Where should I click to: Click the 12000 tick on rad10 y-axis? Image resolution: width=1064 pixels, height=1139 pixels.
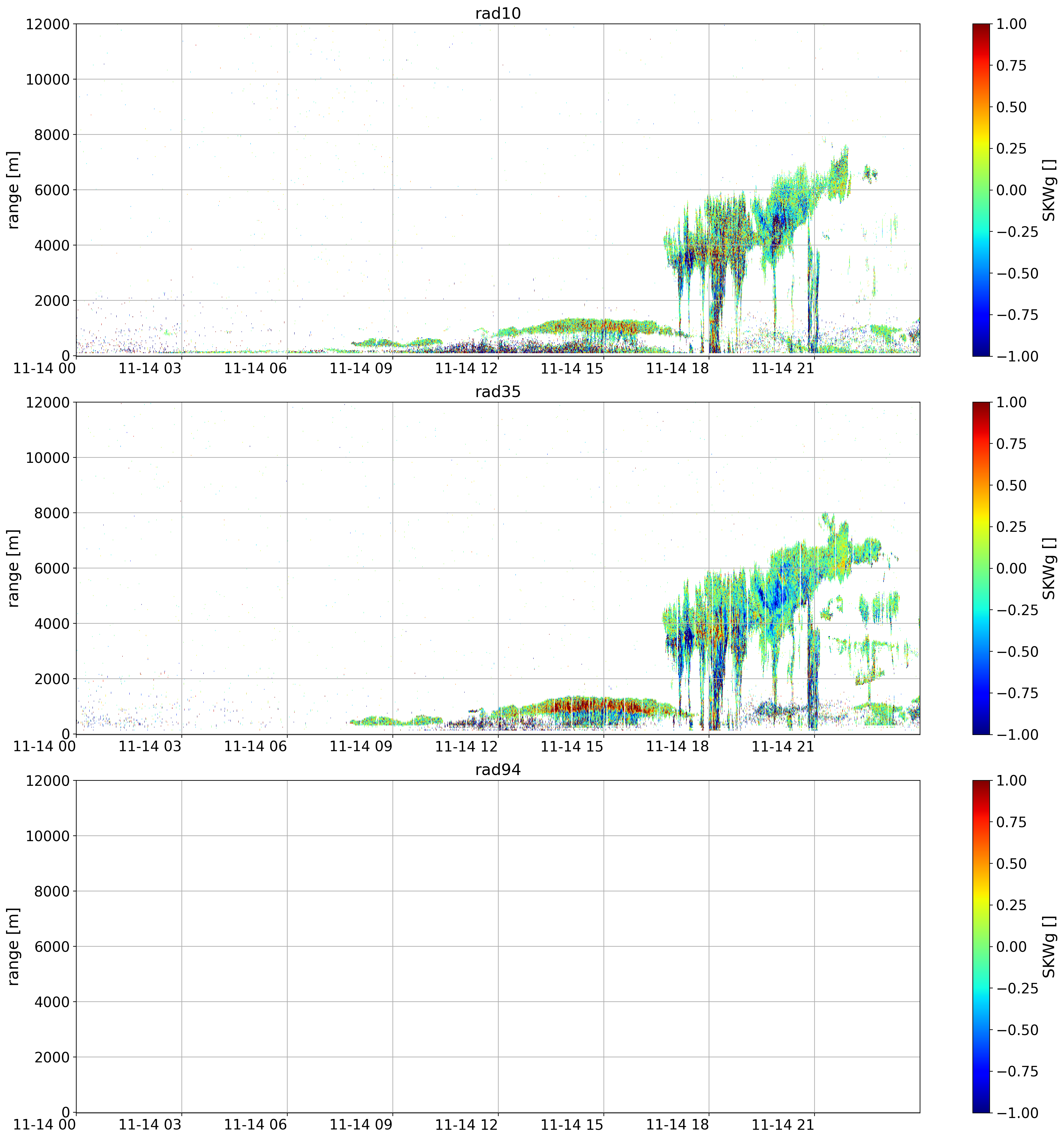click(48, 24)
